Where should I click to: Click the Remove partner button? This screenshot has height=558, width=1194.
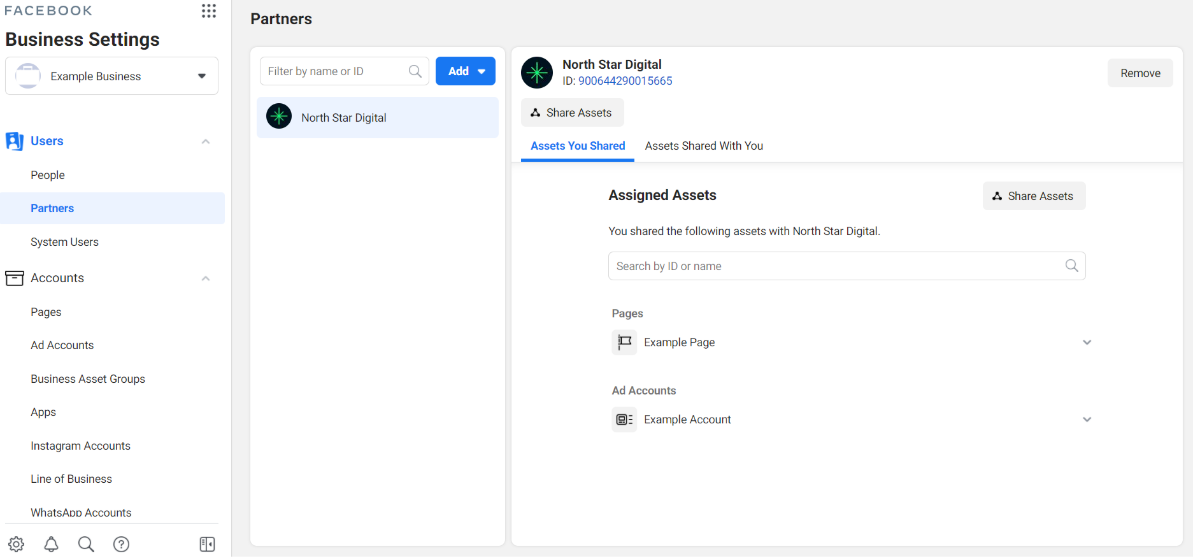1140,73
